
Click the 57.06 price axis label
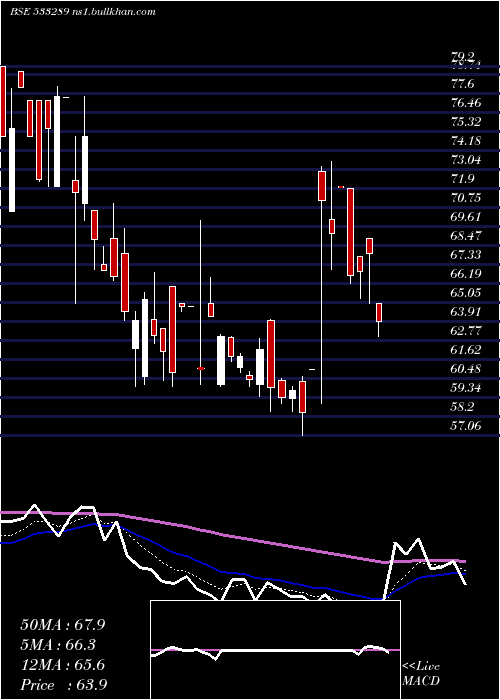click(466, 425)
